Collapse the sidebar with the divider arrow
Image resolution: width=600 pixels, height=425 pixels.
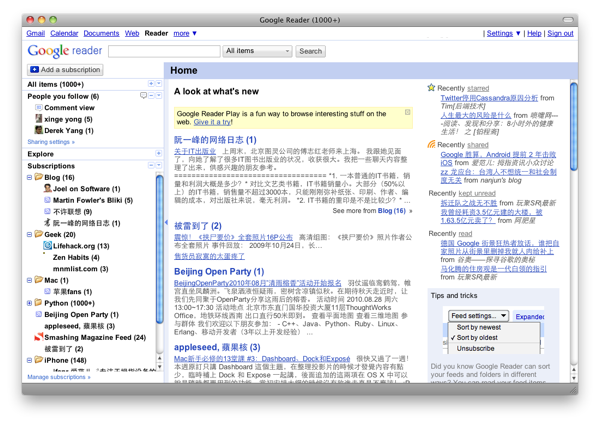pyautogui.click(x=166, y=223)
